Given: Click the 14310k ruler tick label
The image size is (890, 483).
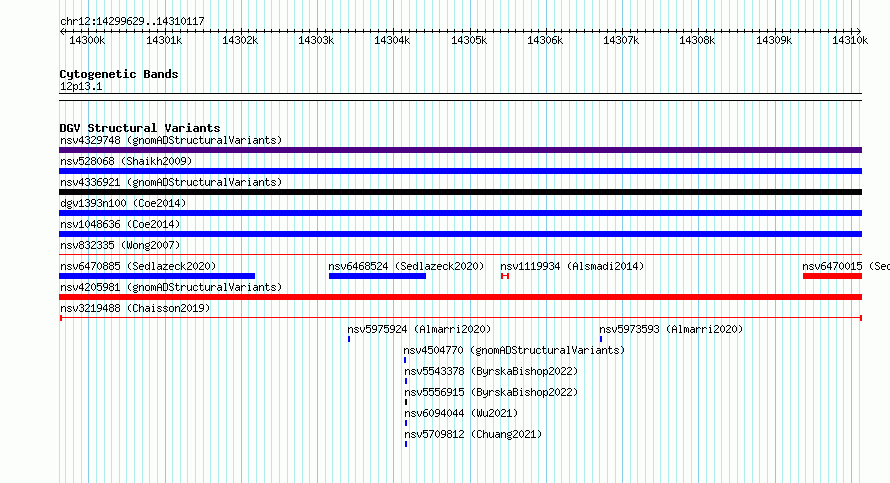Looking at the screenshot, I should [x=850, y=40].
